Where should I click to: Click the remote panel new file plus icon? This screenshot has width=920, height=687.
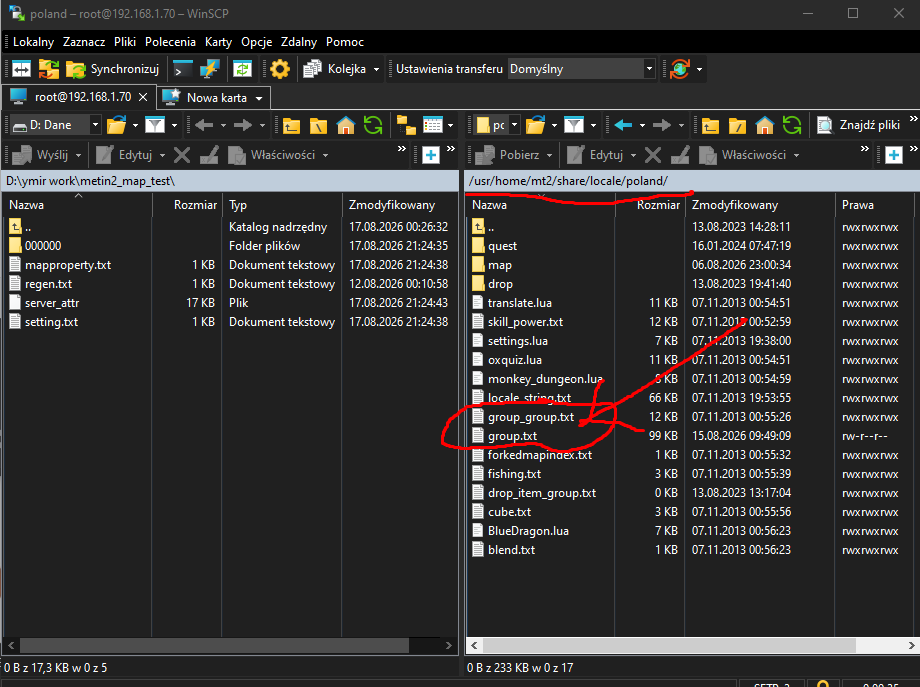pyautogui.click(x=894, y=155)
